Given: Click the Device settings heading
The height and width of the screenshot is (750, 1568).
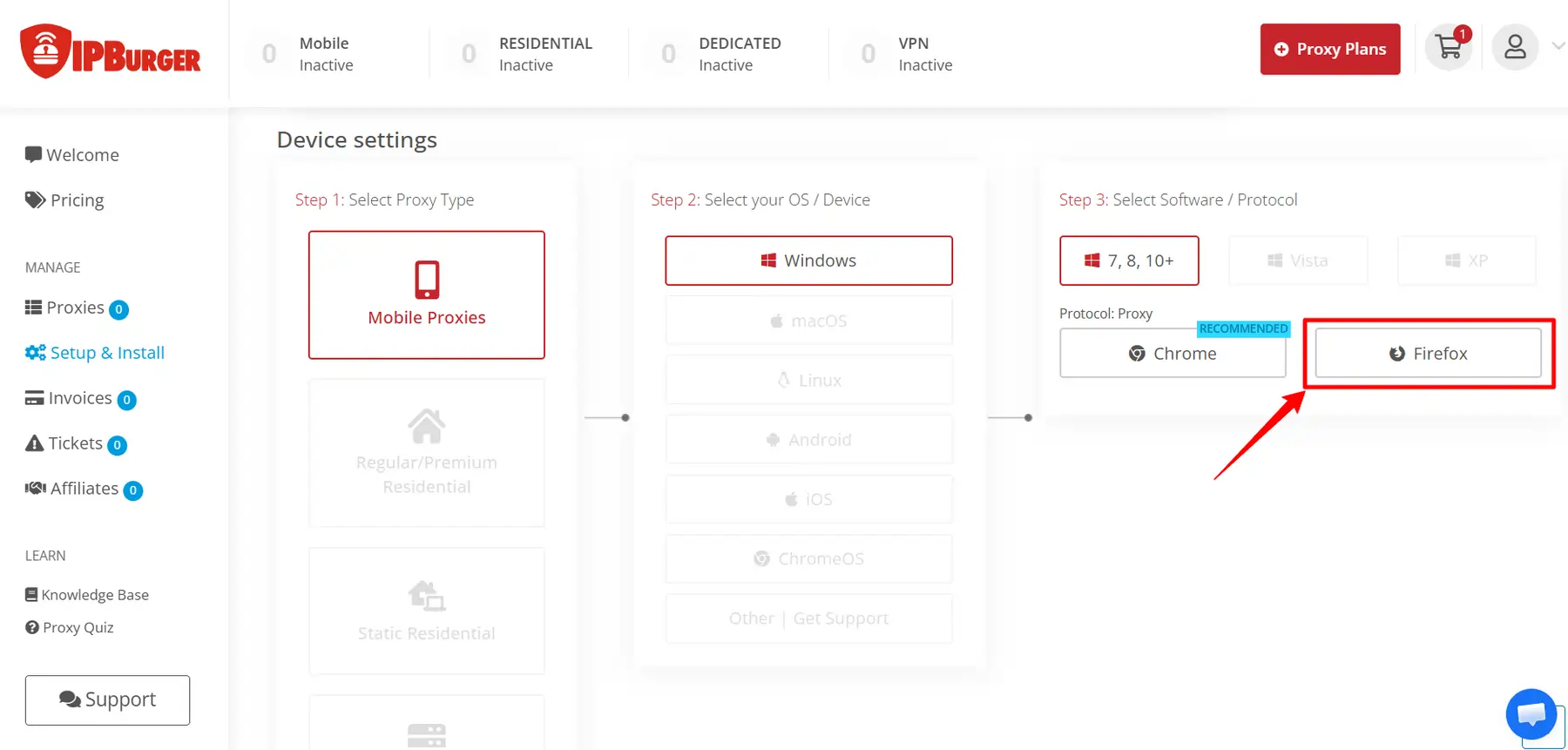Looking at the screenshot, I should (x=357, y=140).
